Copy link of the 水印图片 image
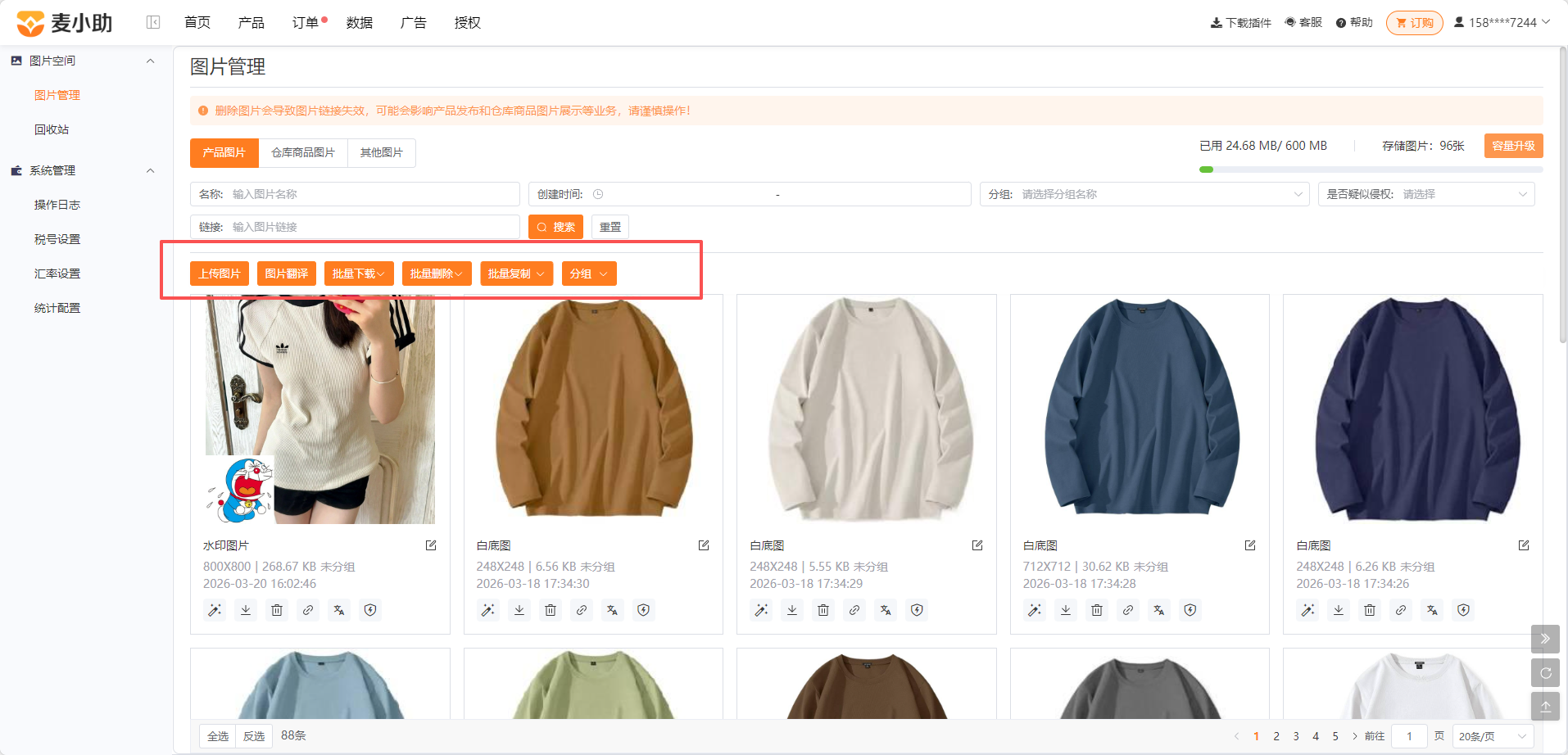 point(308,610)
